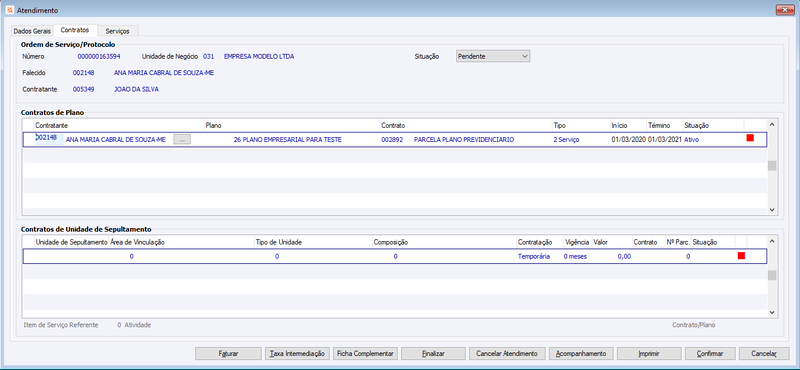The width and height of the screenshot is (800, 370).
Task: Click falecido code 002148 in order section
Action: point(84,73)
